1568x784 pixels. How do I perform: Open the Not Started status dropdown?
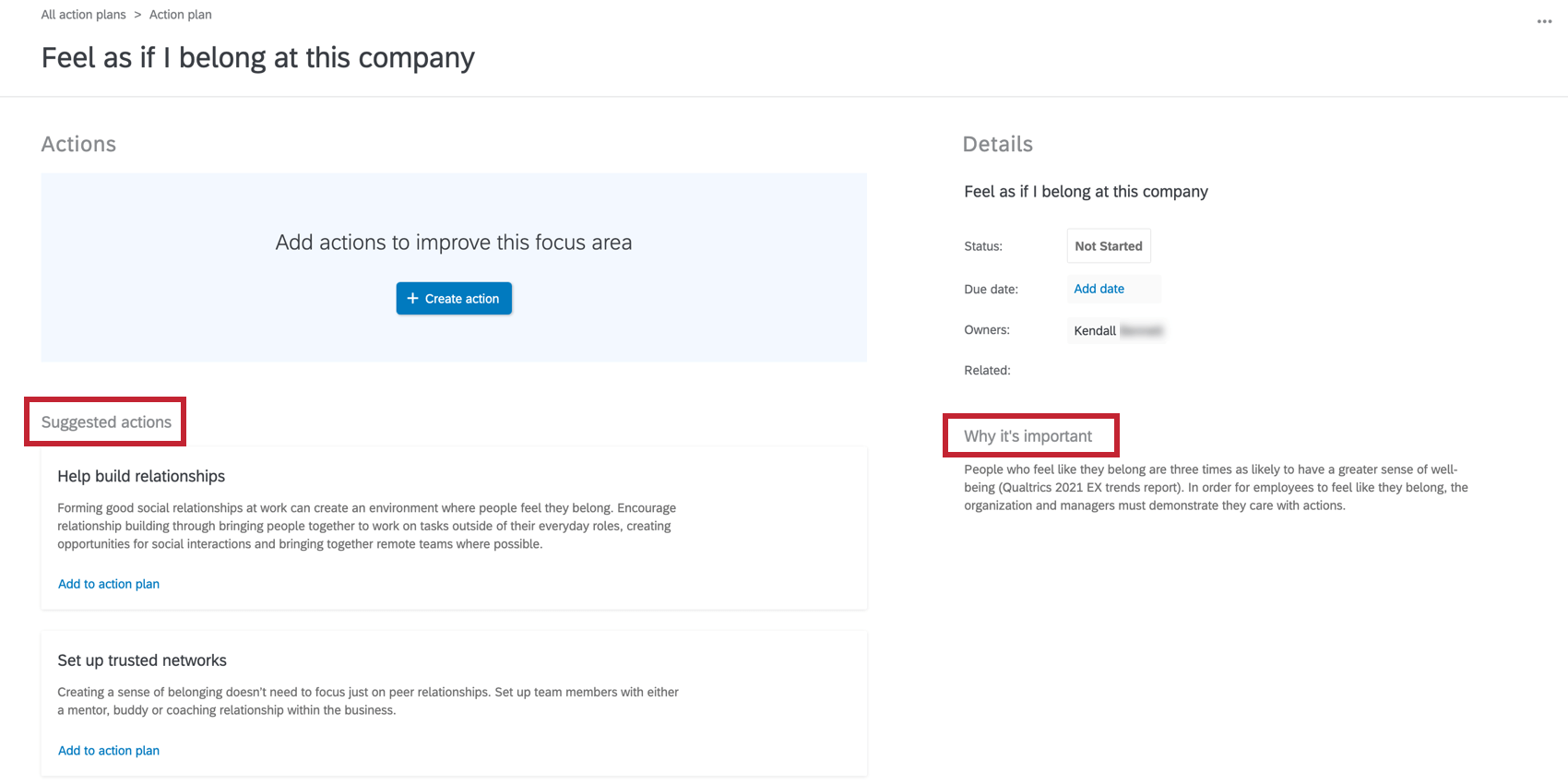(x=1108, y=246)
